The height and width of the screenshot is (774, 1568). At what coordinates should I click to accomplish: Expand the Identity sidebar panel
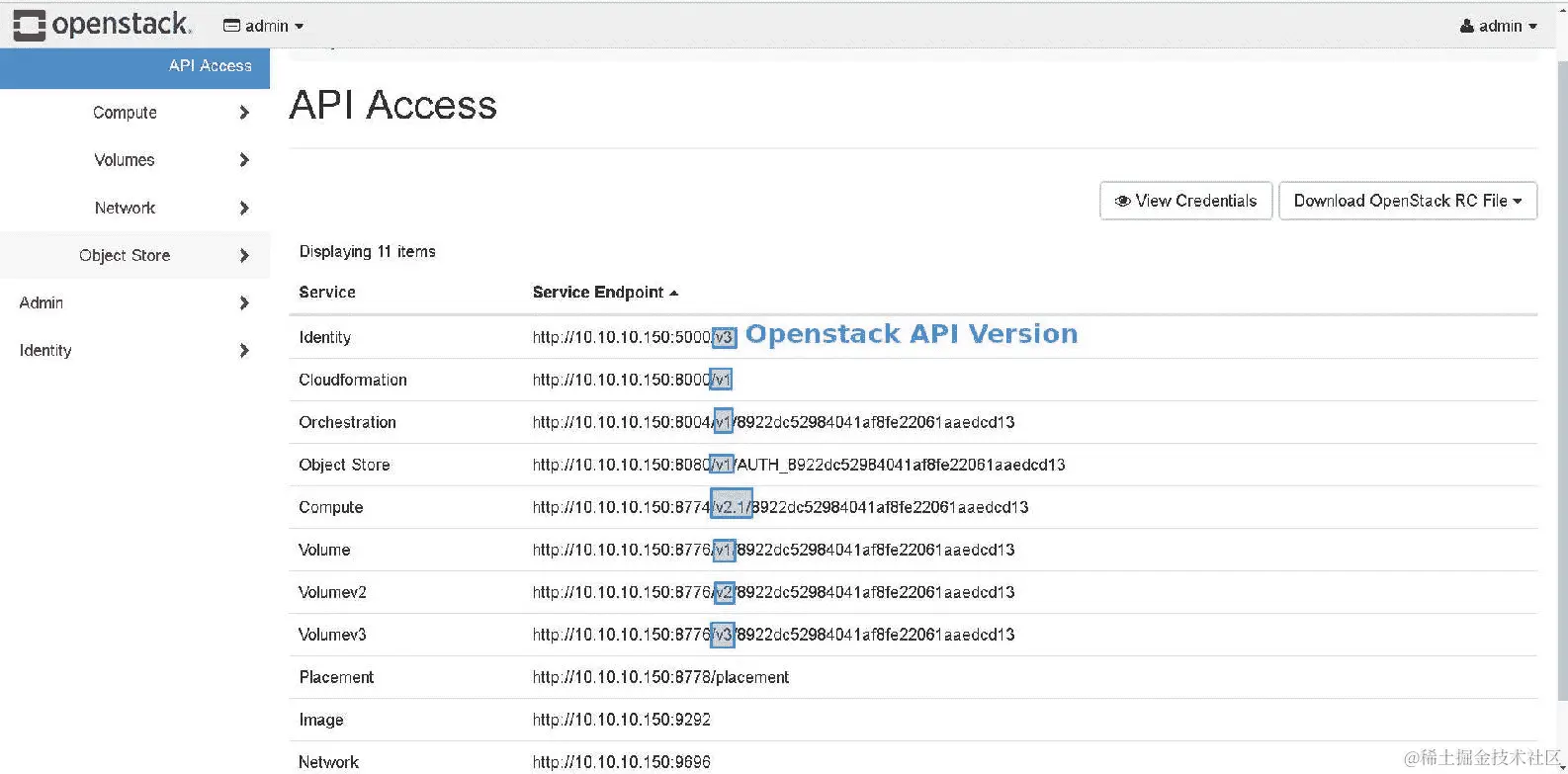pyautogui.click(x=134, y=350)
